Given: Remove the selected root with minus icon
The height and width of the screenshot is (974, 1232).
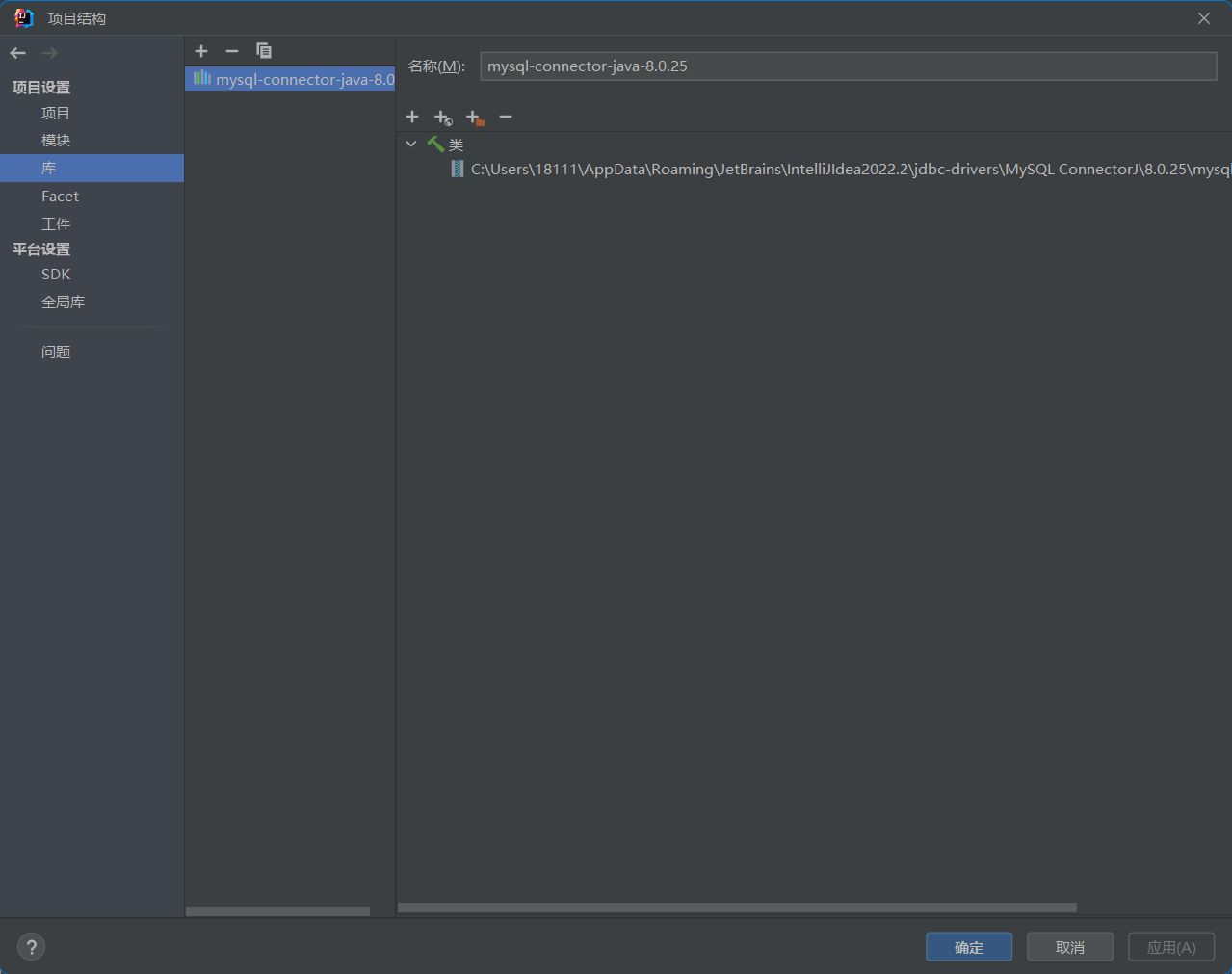Looking at the screenshot, I should [x=506, y=117].
